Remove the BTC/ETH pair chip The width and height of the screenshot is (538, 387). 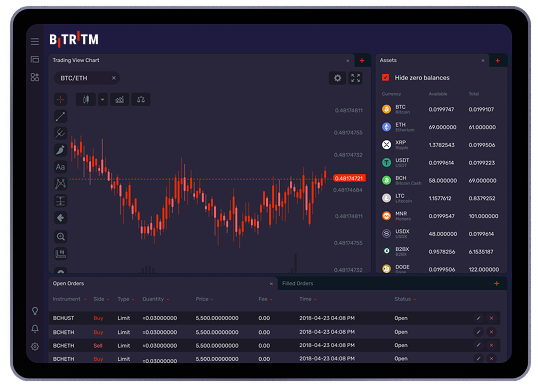point(114,78)
